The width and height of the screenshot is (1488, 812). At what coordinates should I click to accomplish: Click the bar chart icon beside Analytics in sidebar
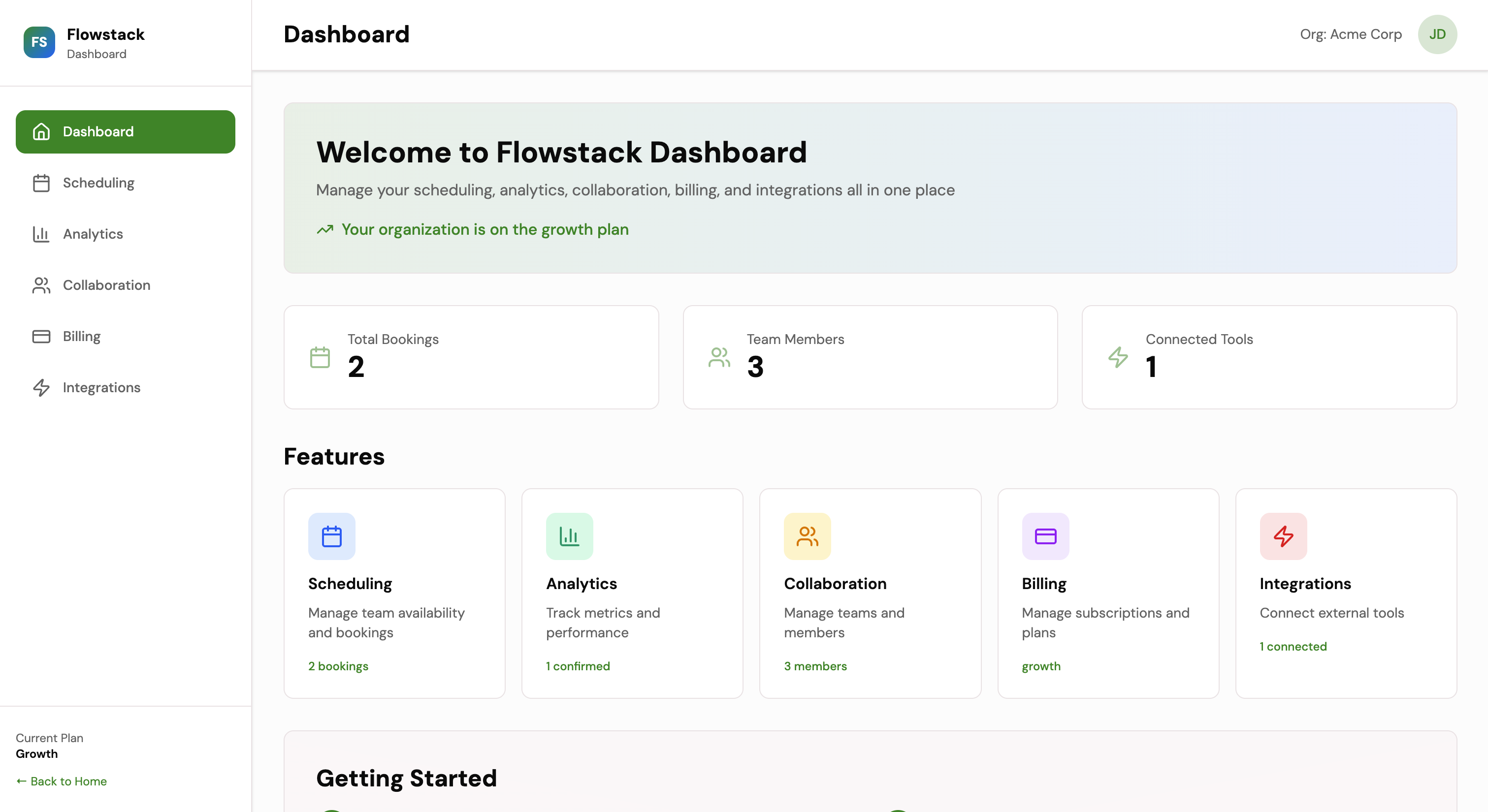(41, 234)
